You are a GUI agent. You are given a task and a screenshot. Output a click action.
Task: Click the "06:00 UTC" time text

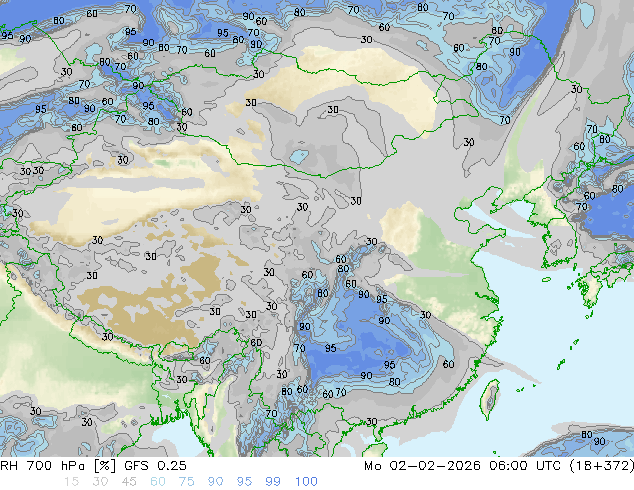525,466
